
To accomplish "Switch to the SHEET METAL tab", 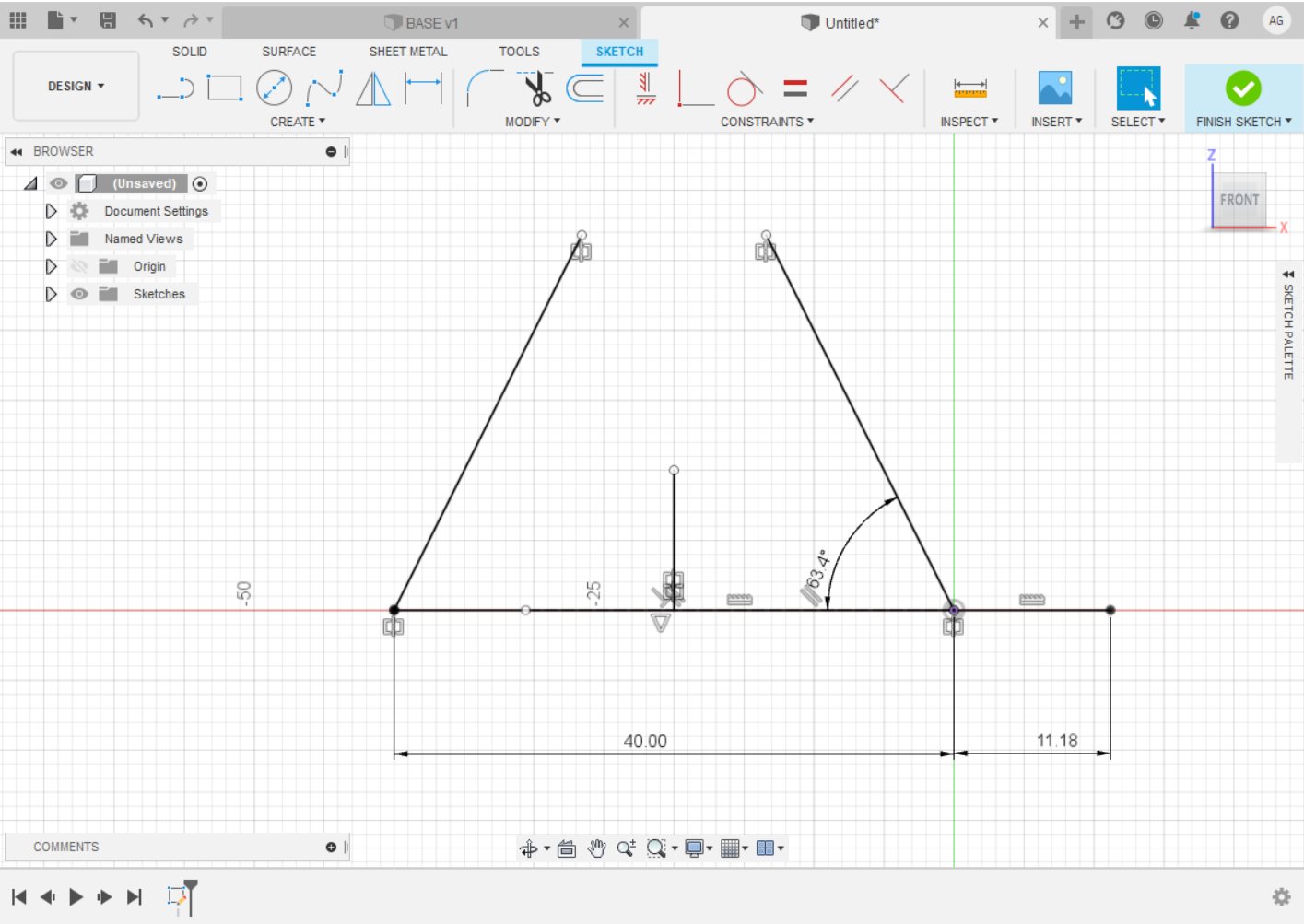I will [408, 52].
